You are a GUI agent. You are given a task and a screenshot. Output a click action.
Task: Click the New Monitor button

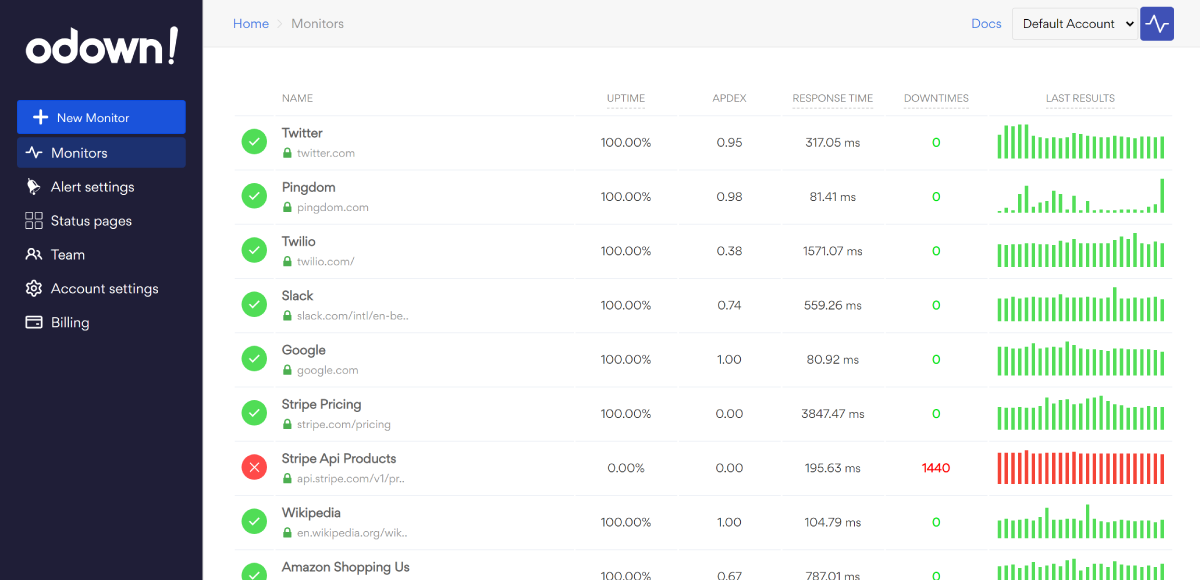[x=101, y=118]
